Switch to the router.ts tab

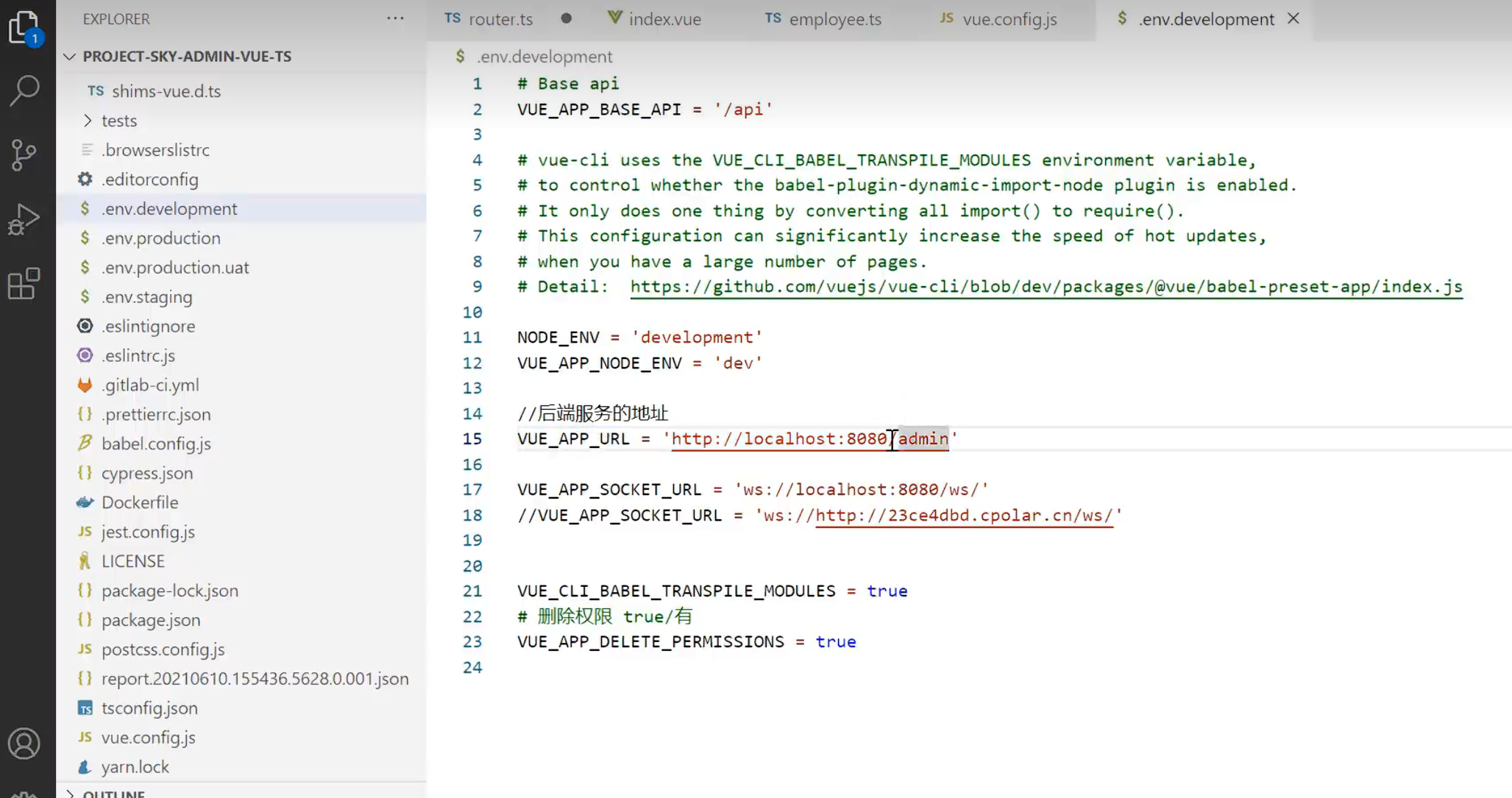[500, 19]
